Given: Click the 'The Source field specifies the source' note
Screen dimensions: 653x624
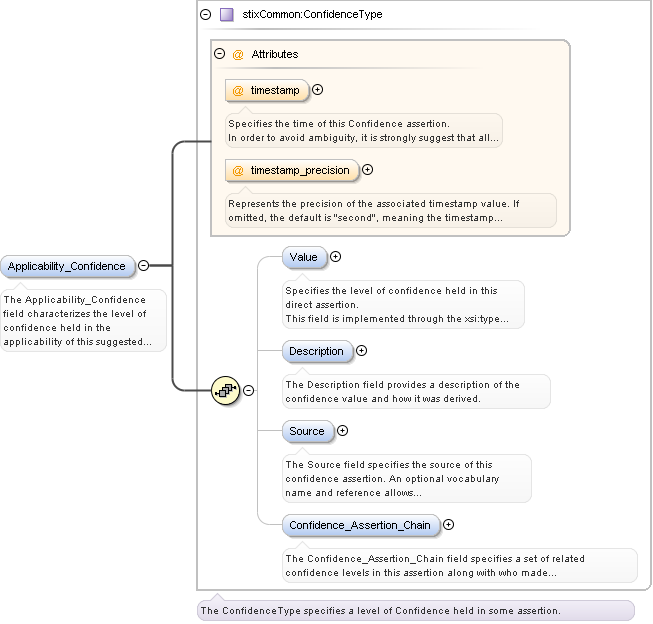Looking at the screenshot, I should [x=406, y=479].
